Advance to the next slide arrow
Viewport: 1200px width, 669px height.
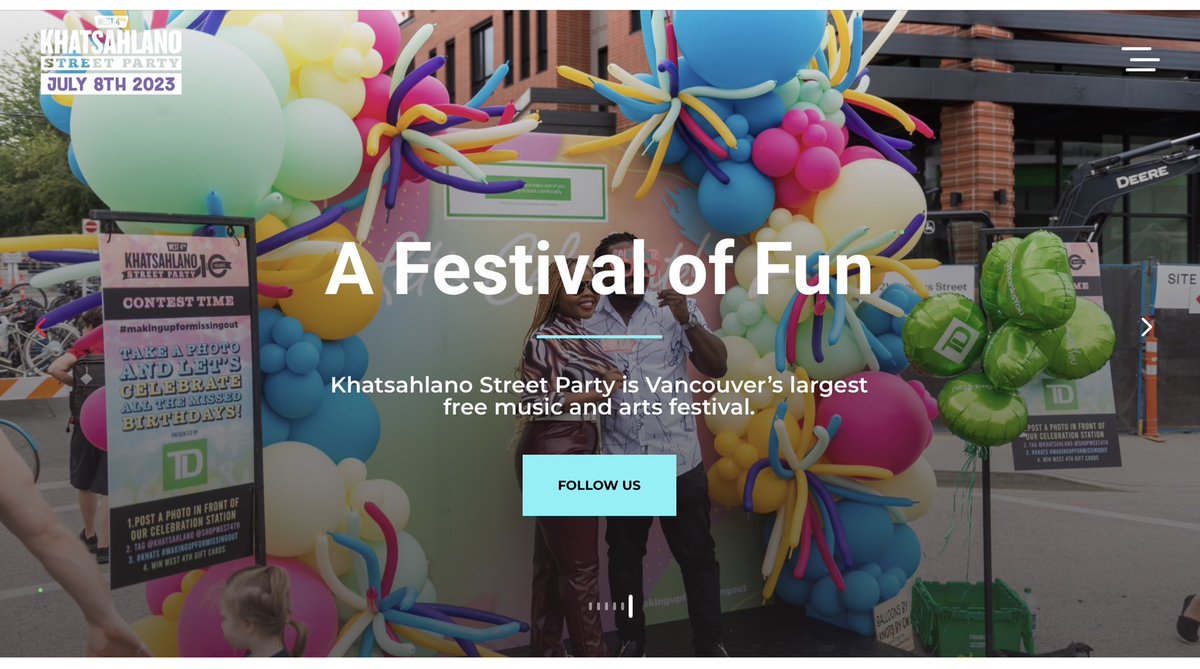coord(1146,327)
